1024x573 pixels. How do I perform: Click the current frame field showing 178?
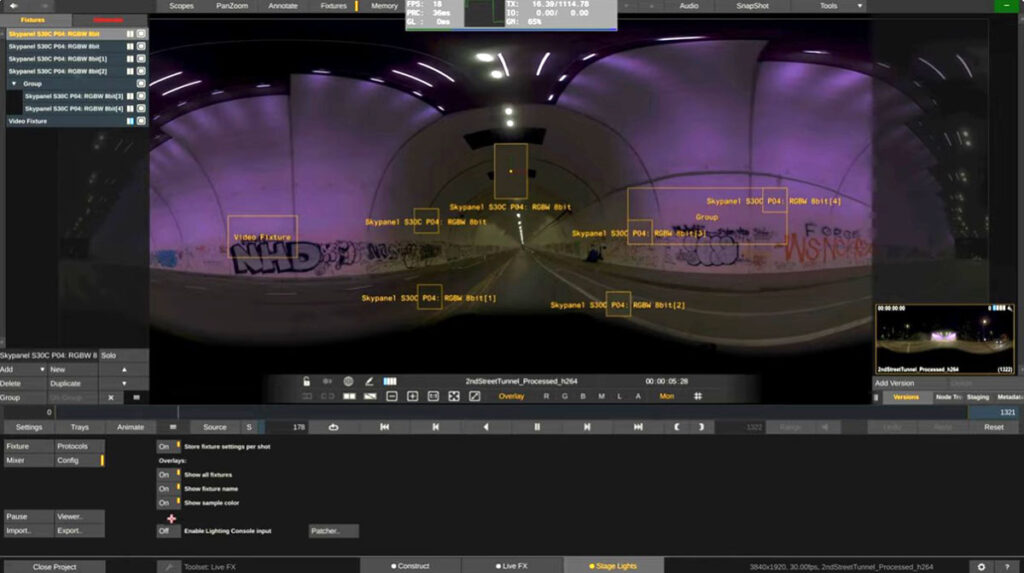tap(285, 427)
